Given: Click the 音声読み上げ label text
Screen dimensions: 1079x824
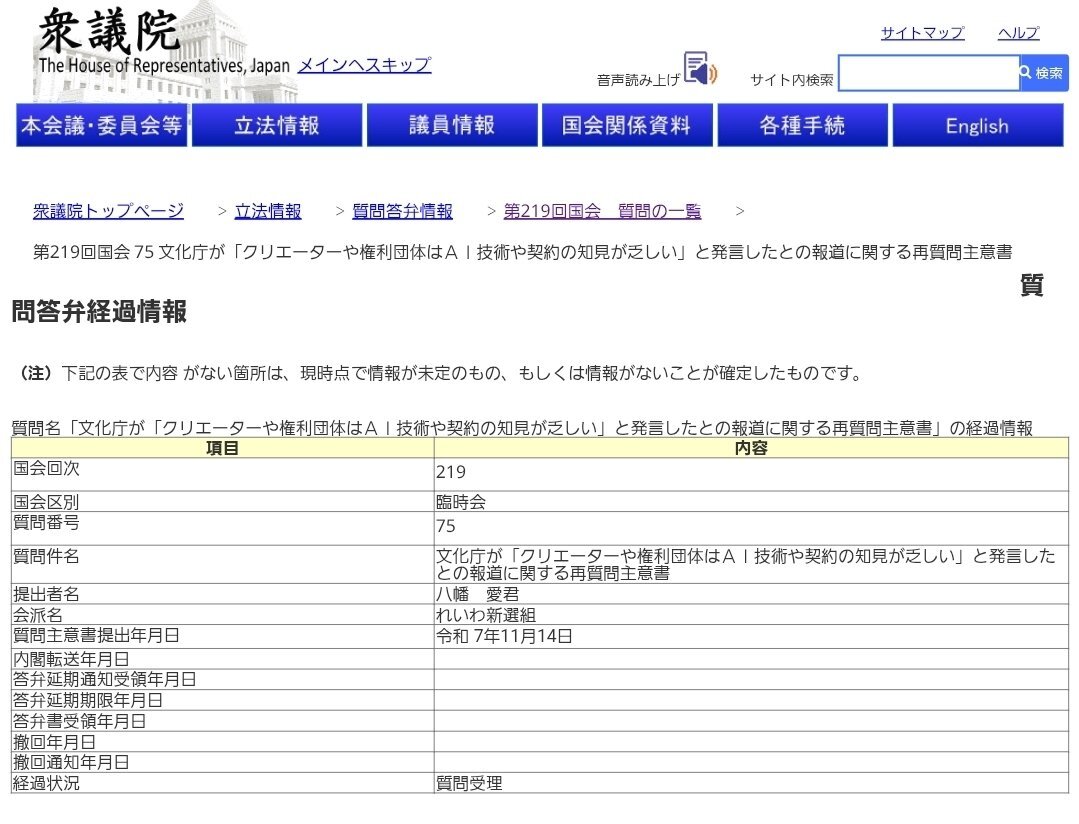Looking at the screenshot, I should [x=638, y=80].
